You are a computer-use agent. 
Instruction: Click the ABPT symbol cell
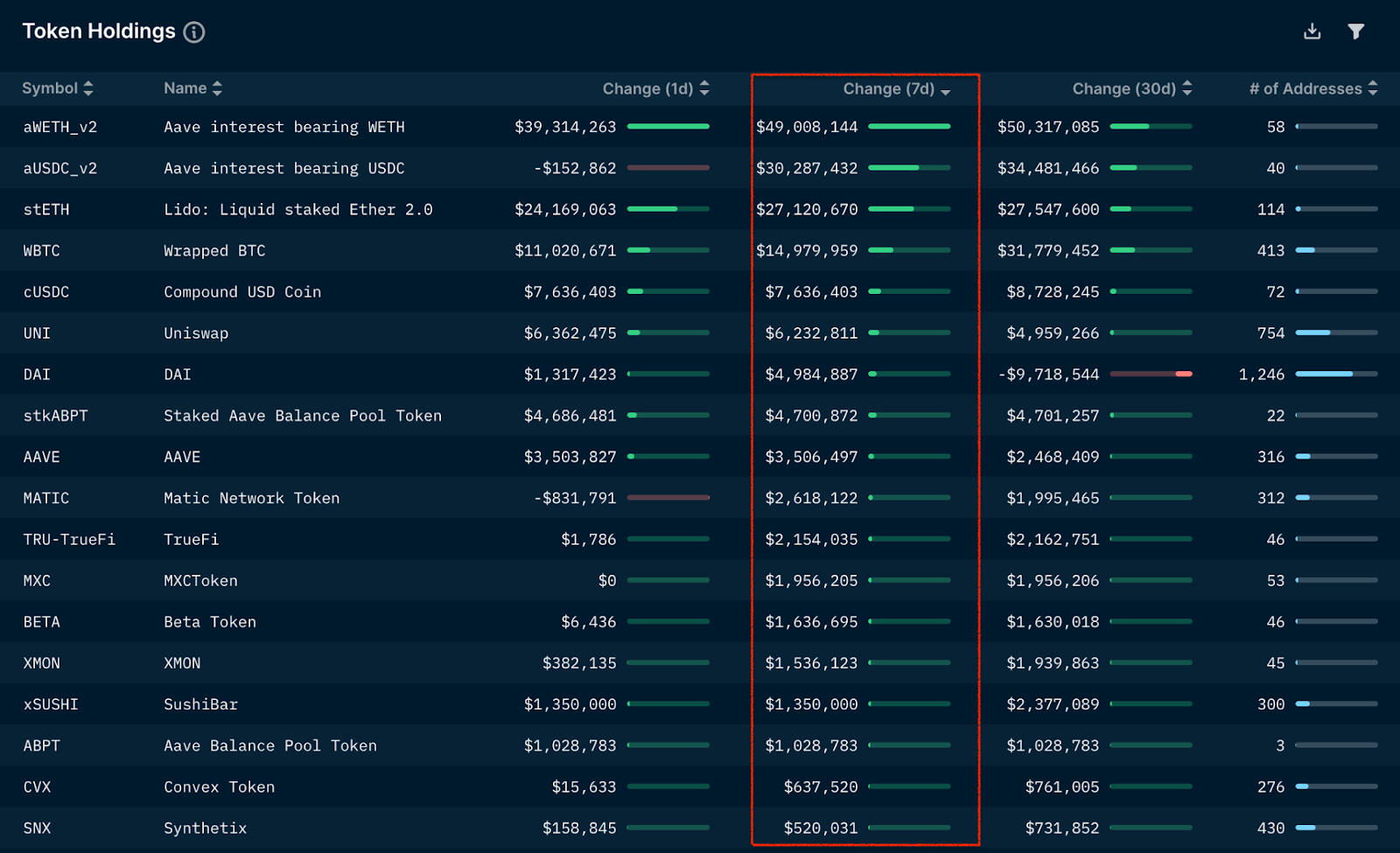point(42,746)
